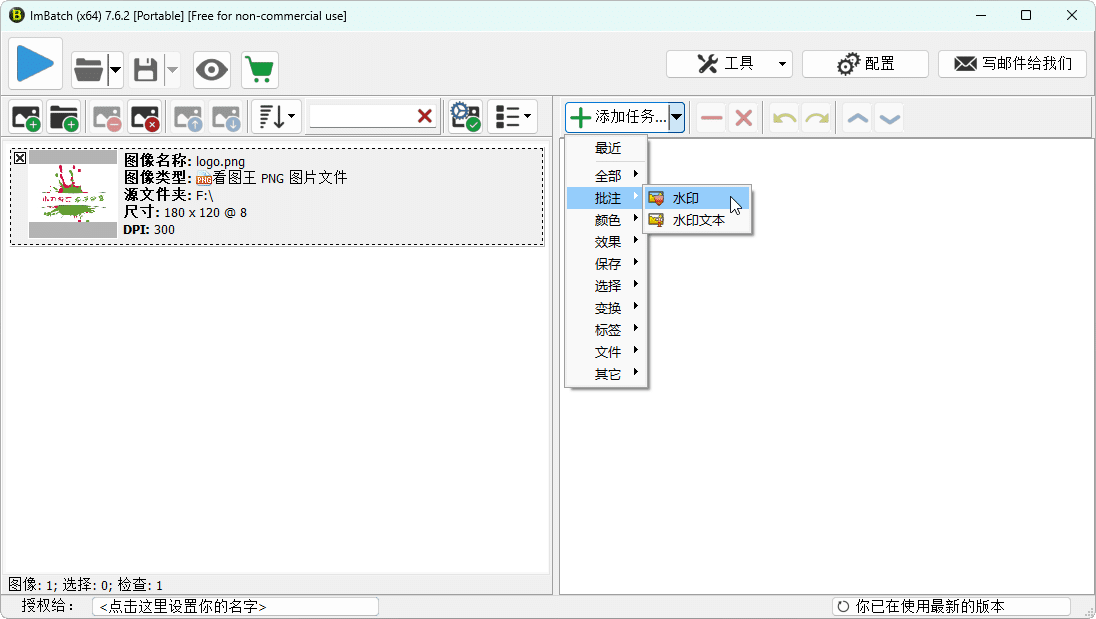Open the shopping cart to purchase
This screenshot has height=619, width=1096.
(x=259, y=70)
